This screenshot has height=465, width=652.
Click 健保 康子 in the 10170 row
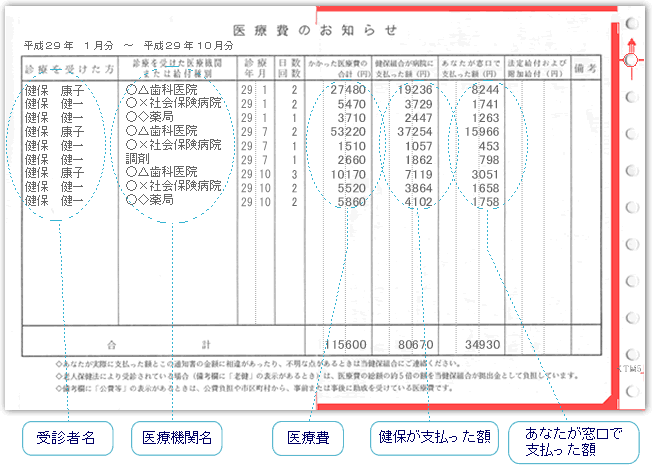[x=54, y=173]
